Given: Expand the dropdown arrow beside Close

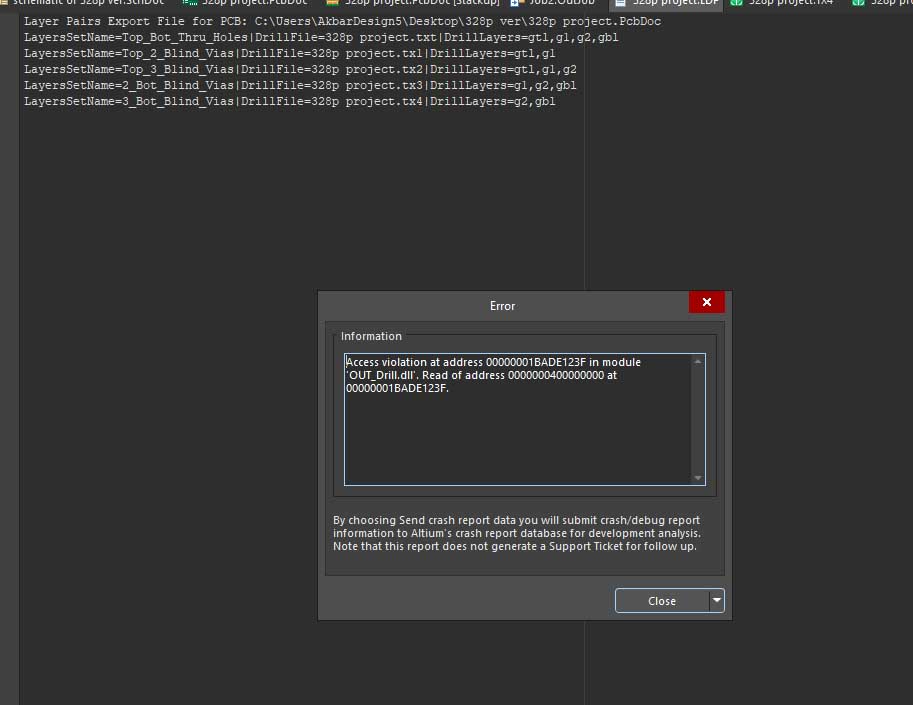Looking at the screenshot, I should pyautogui.click(x=717, y=601).
